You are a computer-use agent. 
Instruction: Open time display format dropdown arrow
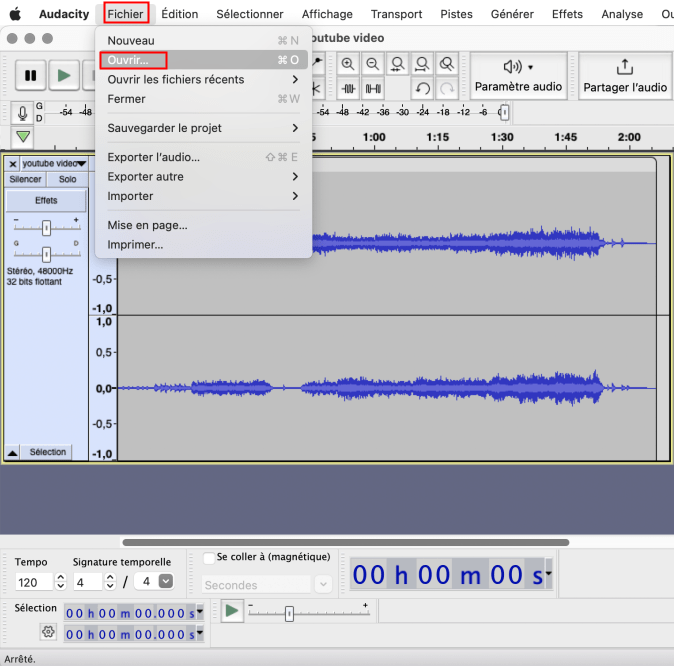pyautogui.click(x=549, y=573)
